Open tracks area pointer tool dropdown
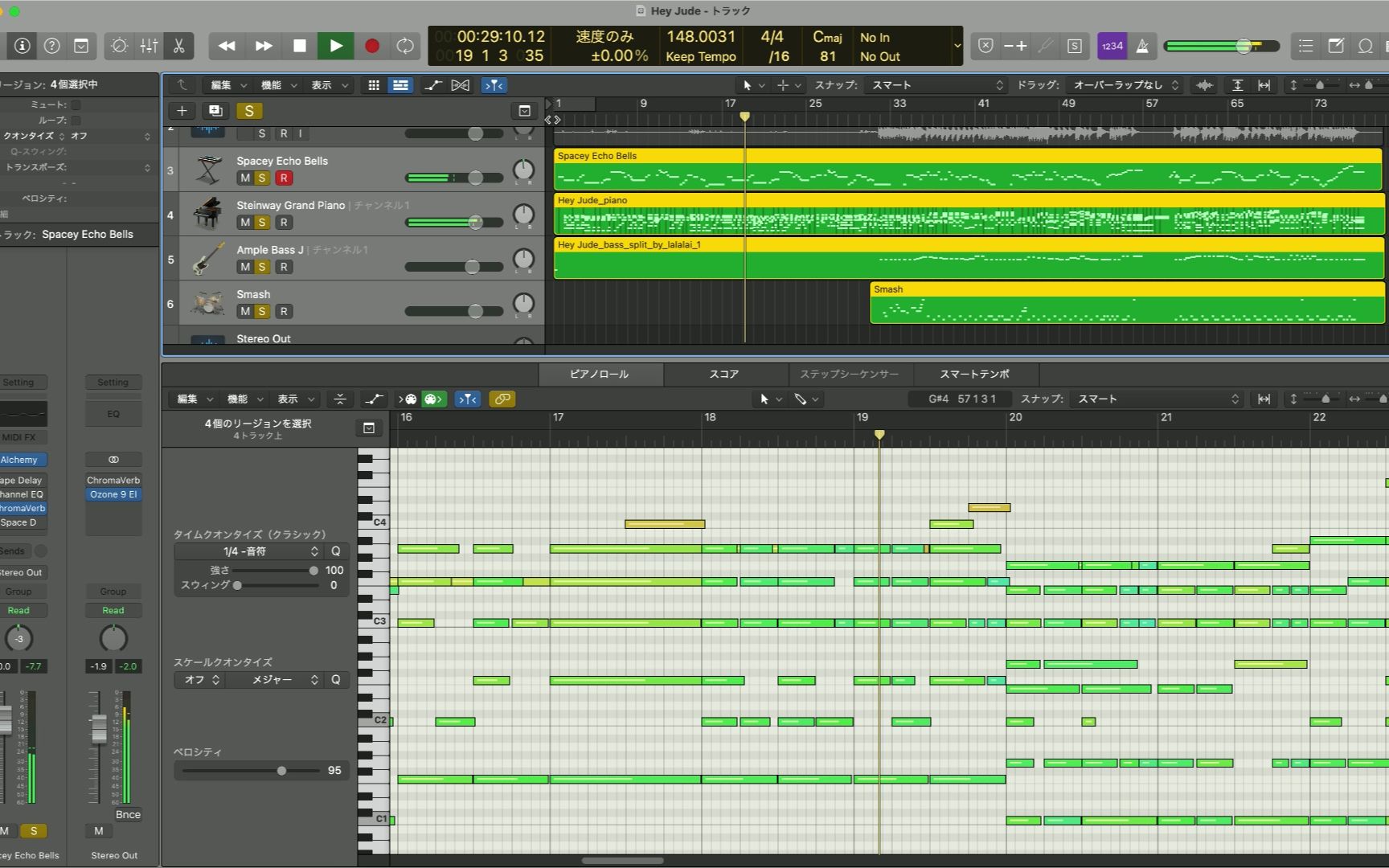Image resolution: width=1389 pixels, height=868 pixels. tap(753, 85)
